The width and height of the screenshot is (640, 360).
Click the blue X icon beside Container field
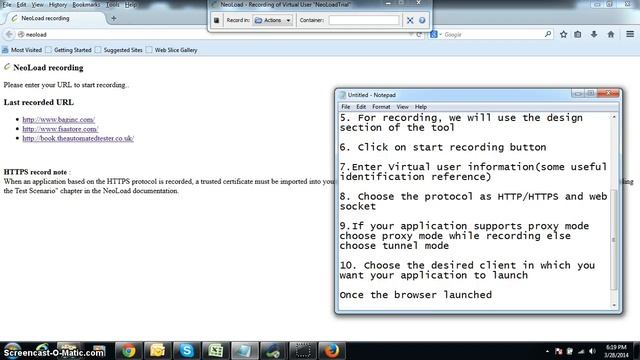(x=410, y=20)
